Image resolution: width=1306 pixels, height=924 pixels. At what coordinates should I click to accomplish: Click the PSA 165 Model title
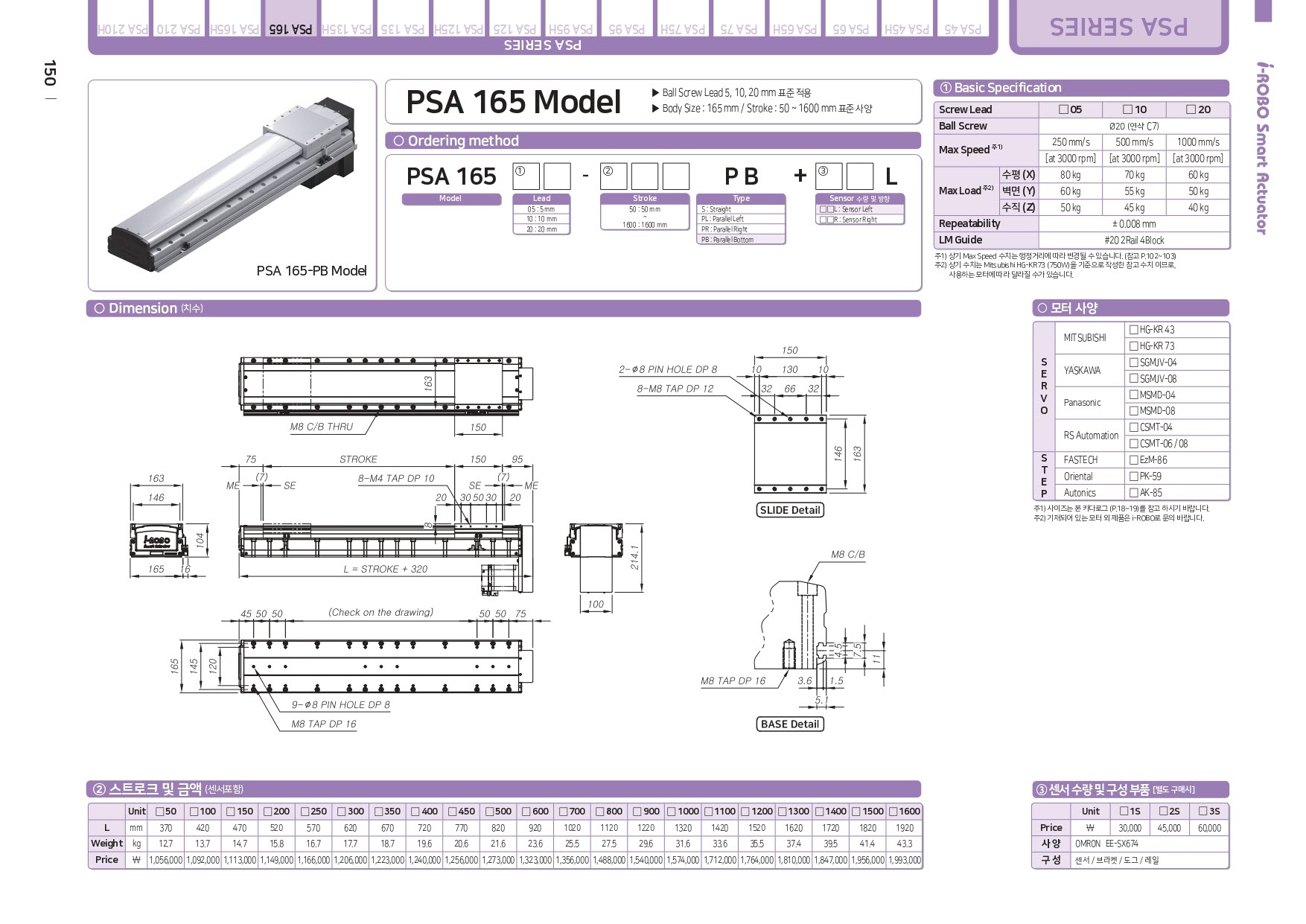coord(513,102)
